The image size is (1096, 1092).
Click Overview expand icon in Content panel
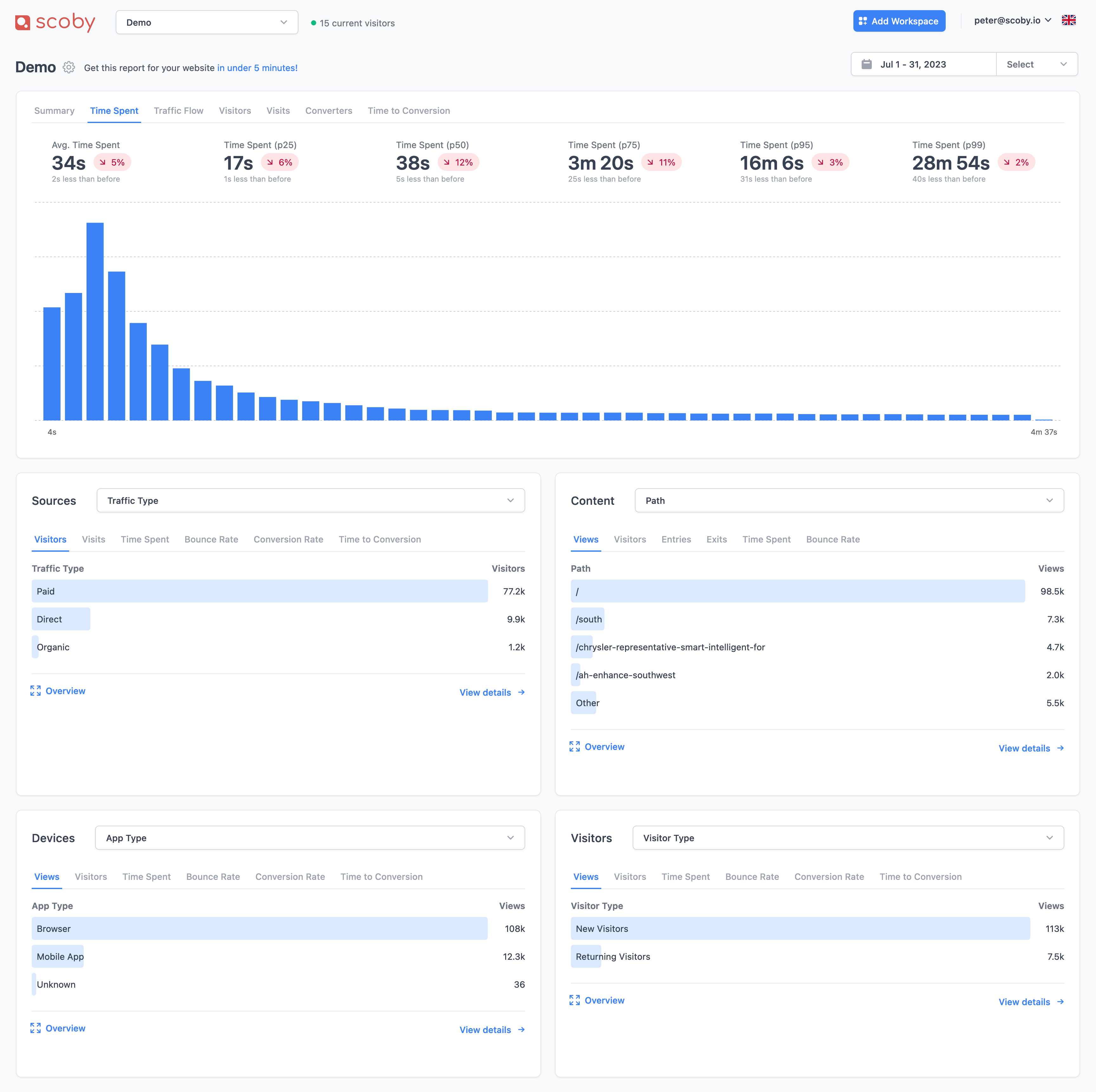pos(575,746)
